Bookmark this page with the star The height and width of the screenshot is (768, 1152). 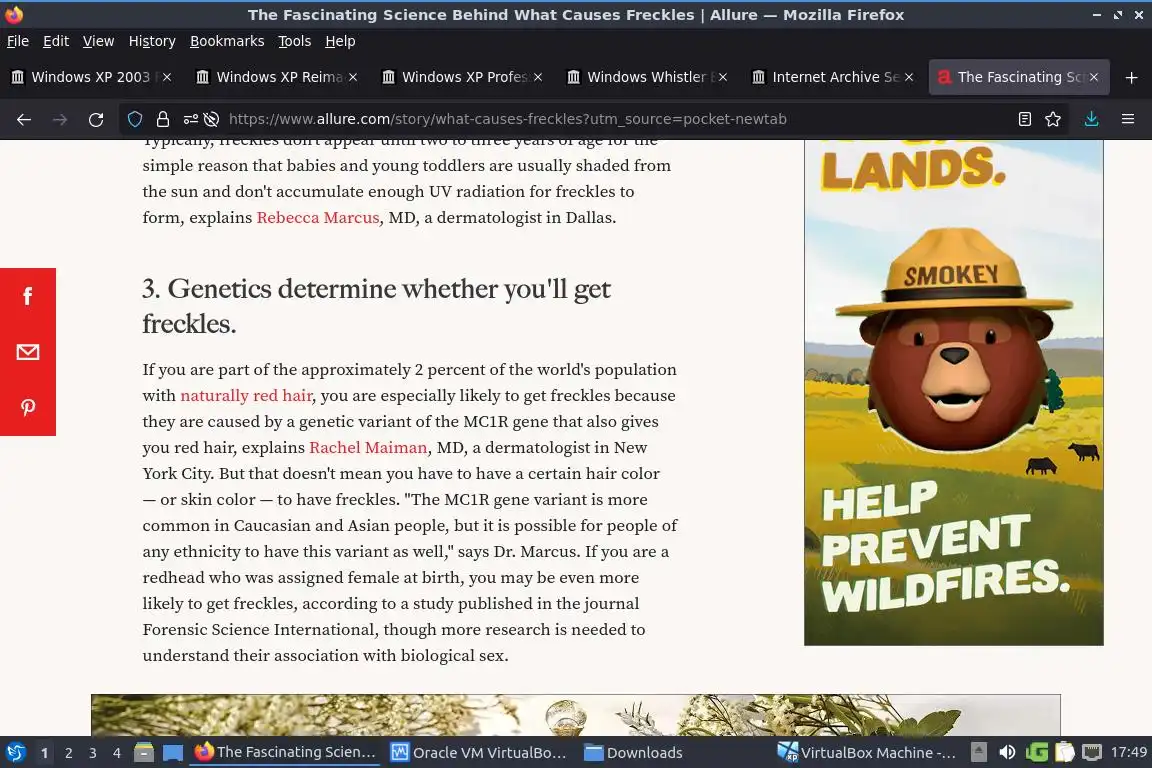(x=1053, y=119)
